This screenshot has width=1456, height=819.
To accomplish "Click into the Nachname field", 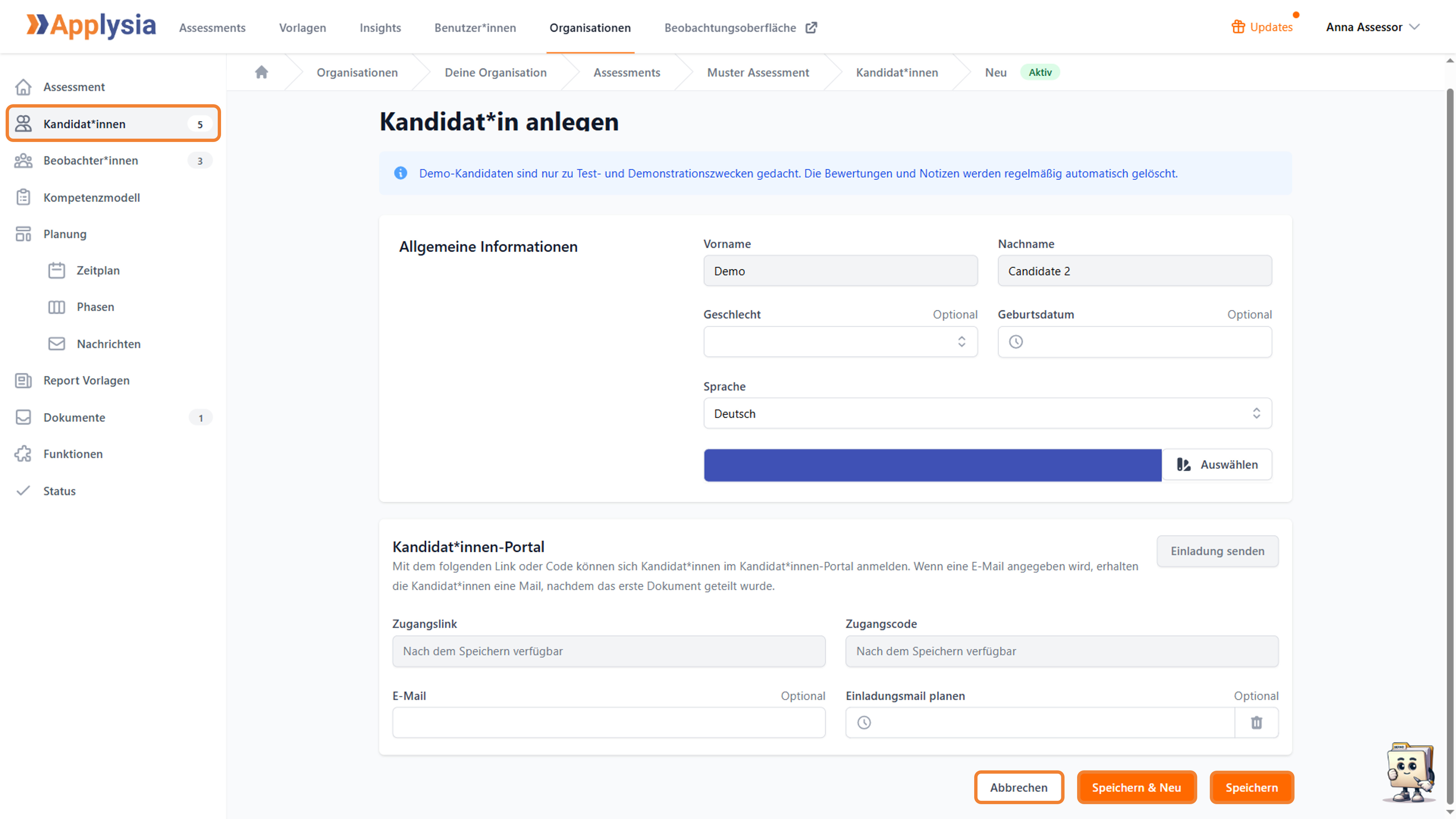I will pyautogui.click(x=1135, y=271).
